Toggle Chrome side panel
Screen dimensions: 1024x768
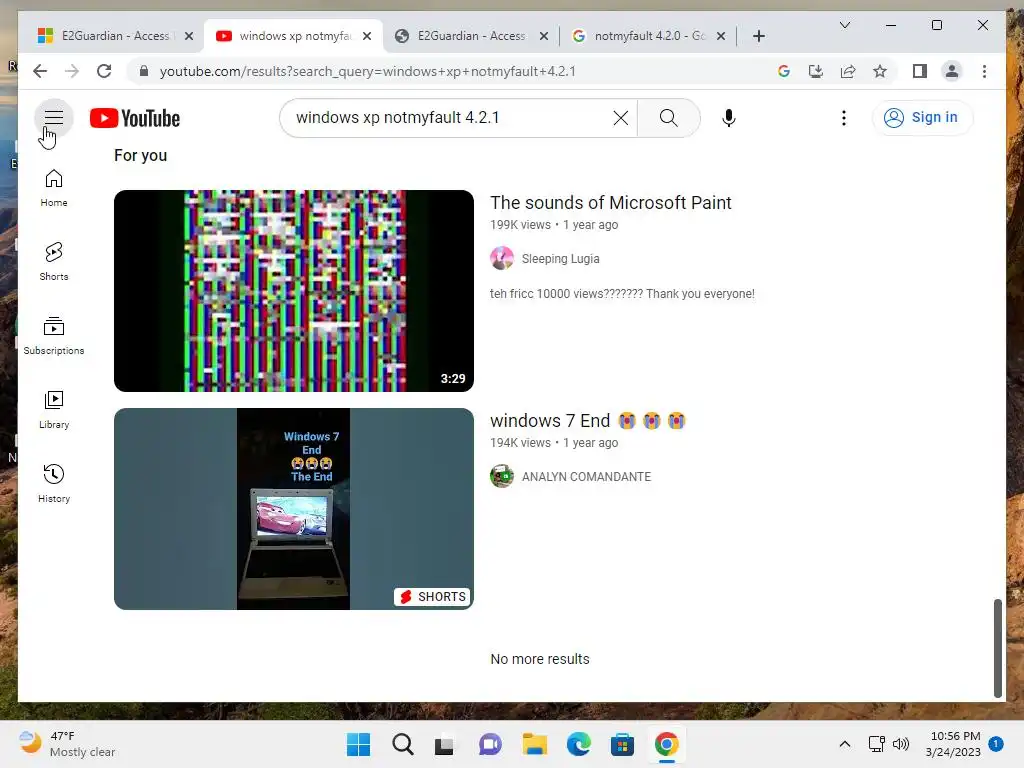click(x=920, y=71)
